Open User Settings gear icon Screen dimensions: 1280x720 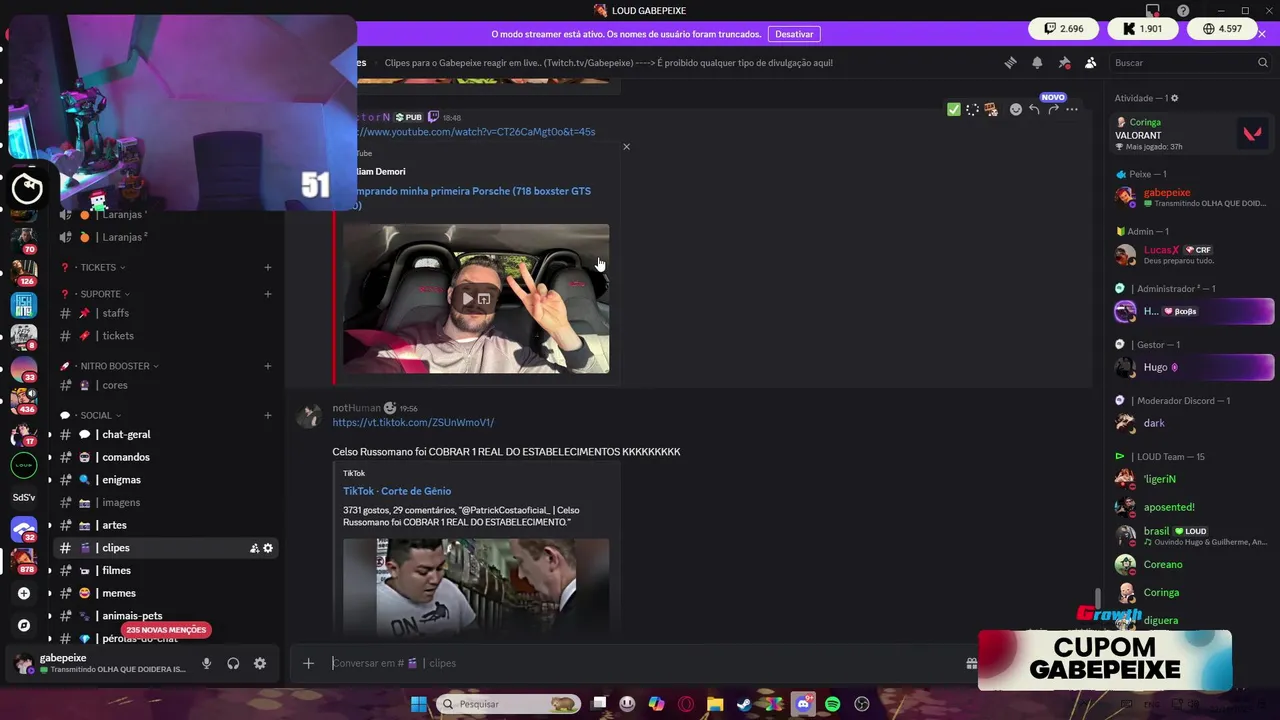click(x=260, y=663)
